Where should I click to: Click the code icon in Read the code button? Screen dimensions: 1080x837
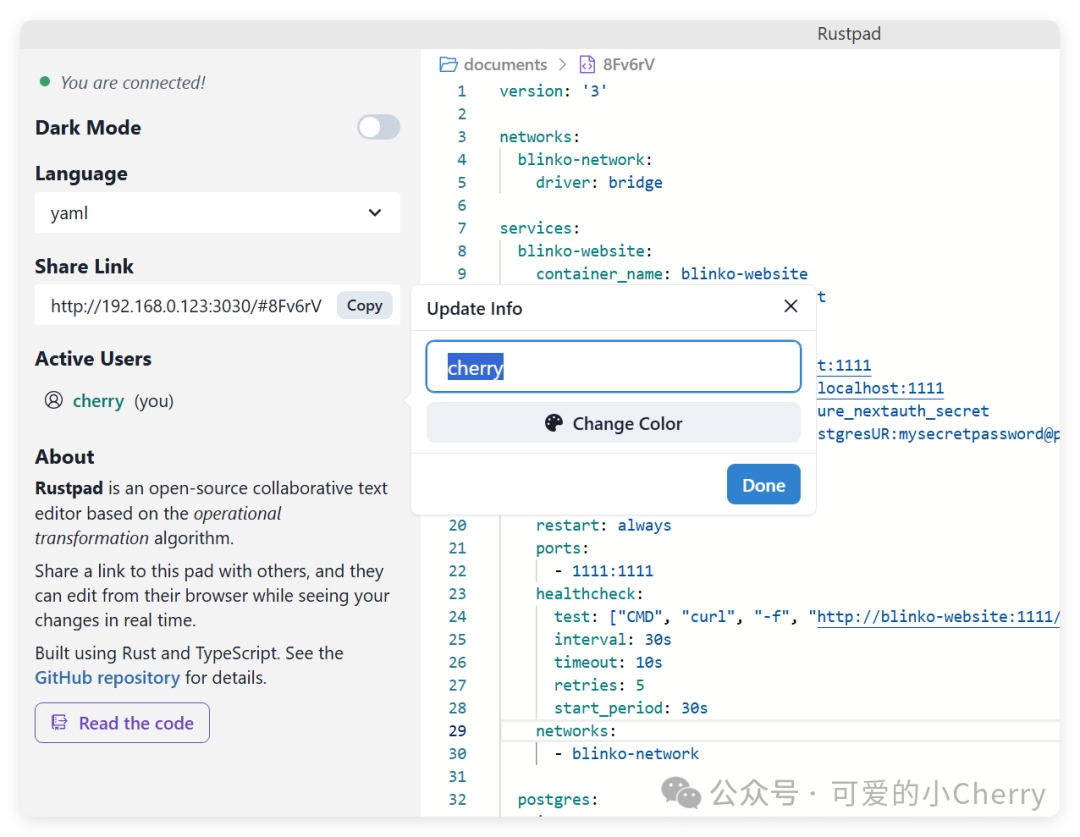[x=60, y=723]
